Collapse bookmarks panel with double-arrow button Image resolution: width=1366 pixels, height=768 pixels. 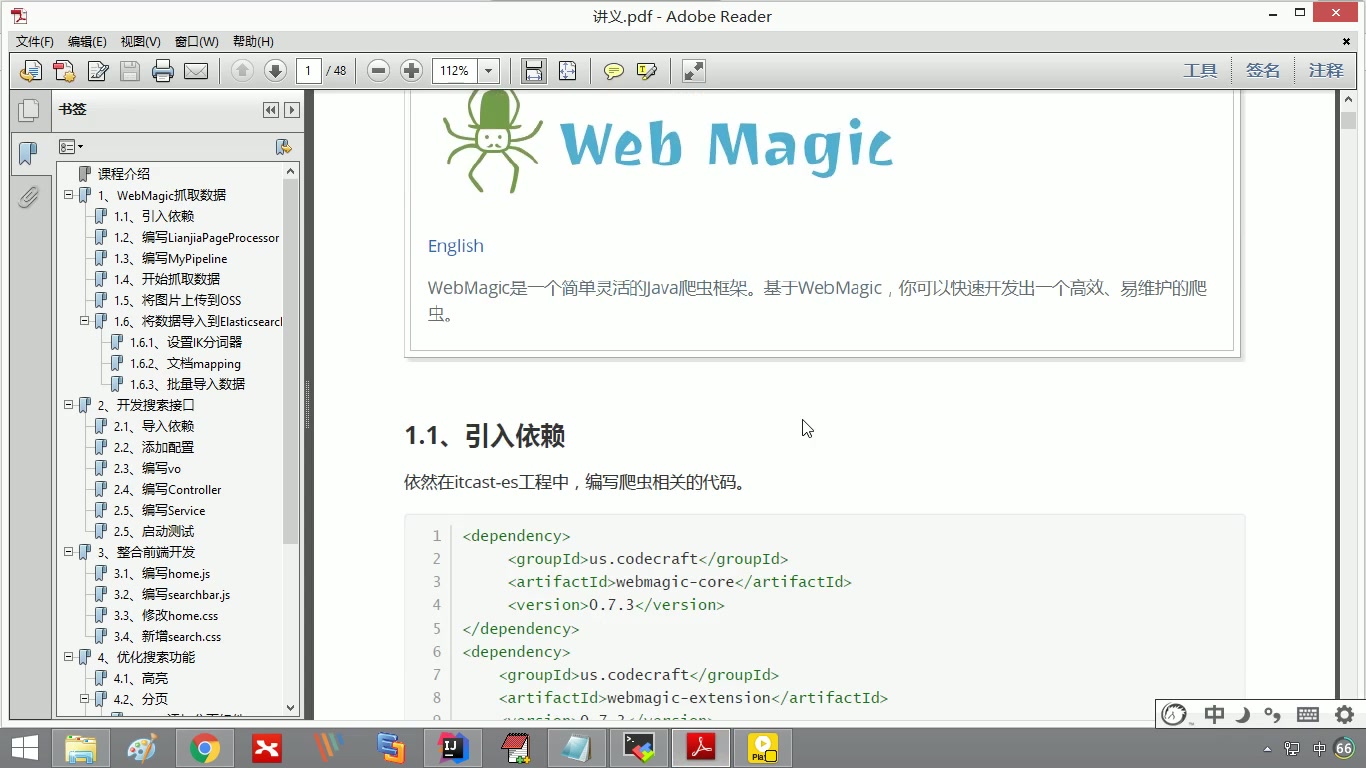coord(271,110)
